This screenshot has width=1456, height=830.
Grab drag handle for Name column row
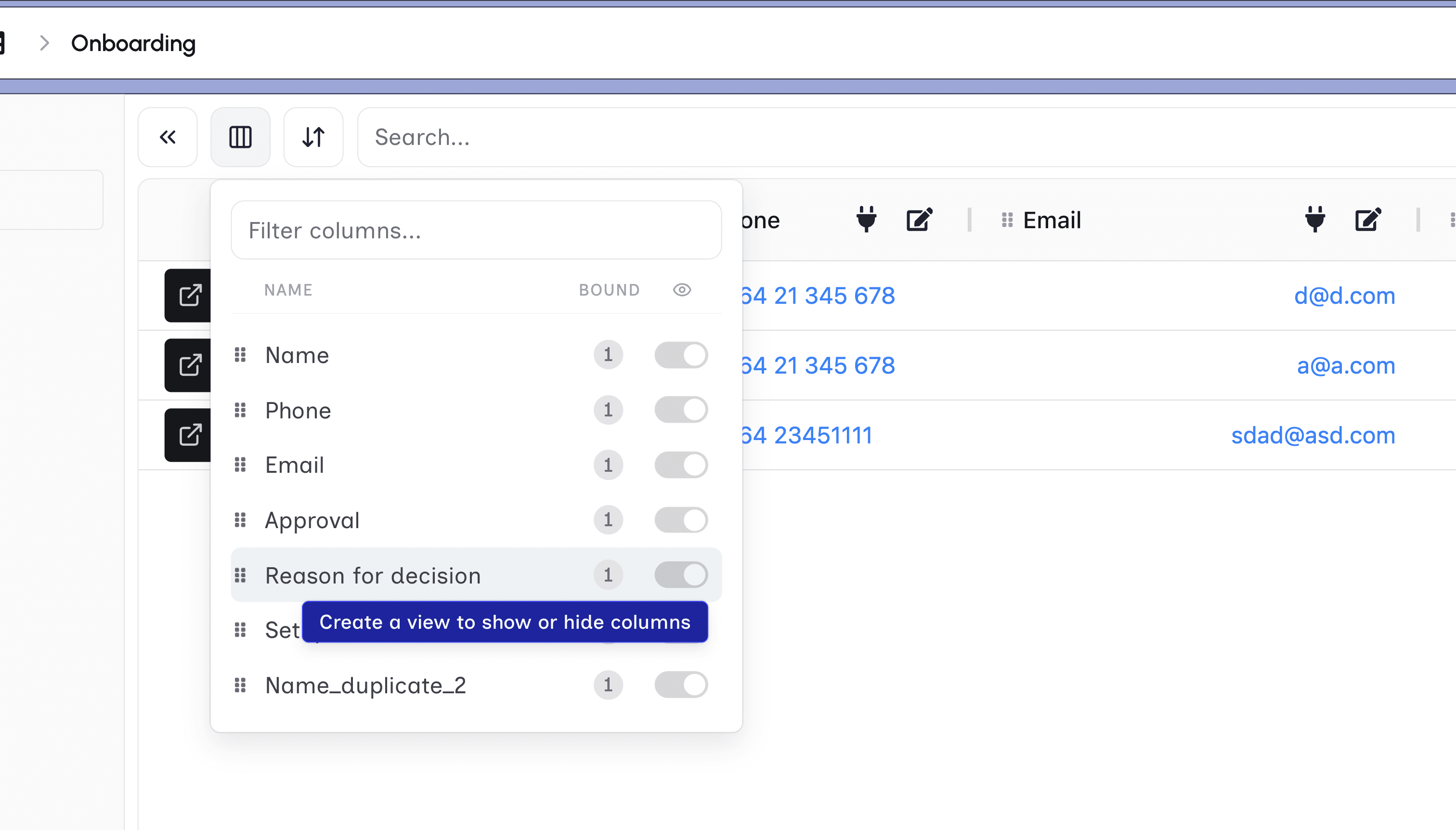click(x=241, y=355)
